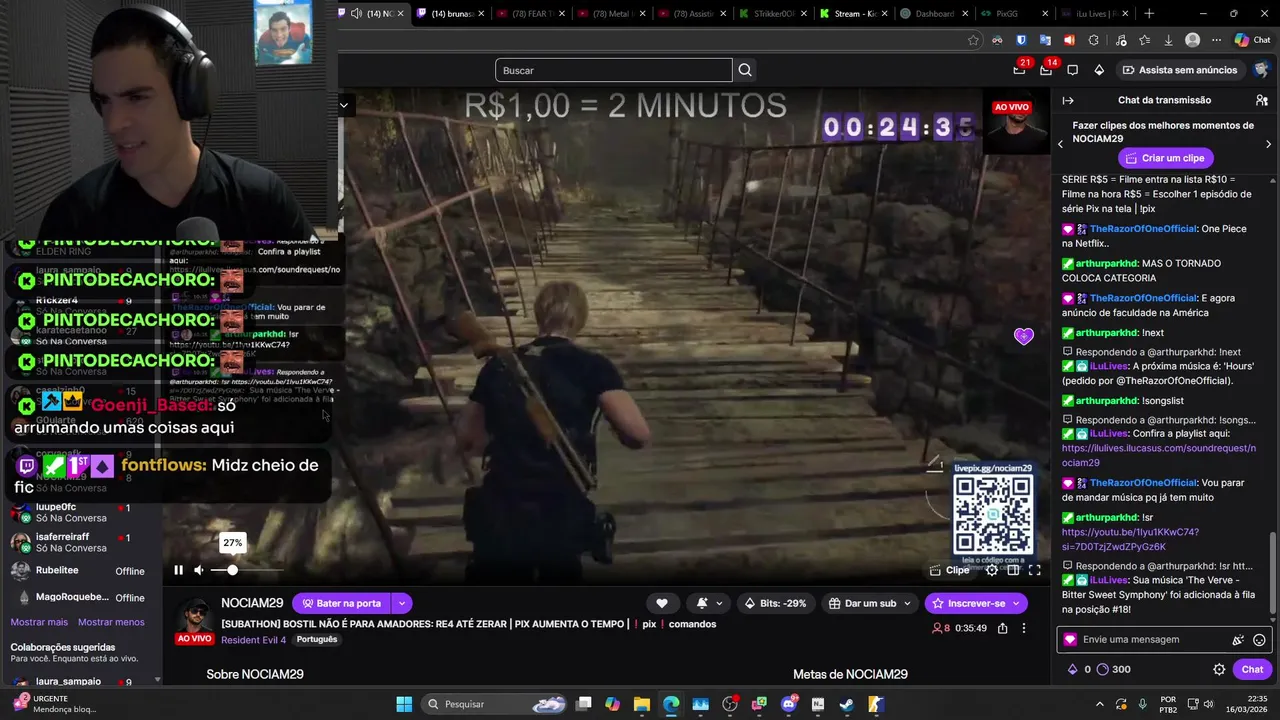The image size is (1280, 720).
Task: Mute the stream volume speaker icon
Action: [x=198, y=570]
